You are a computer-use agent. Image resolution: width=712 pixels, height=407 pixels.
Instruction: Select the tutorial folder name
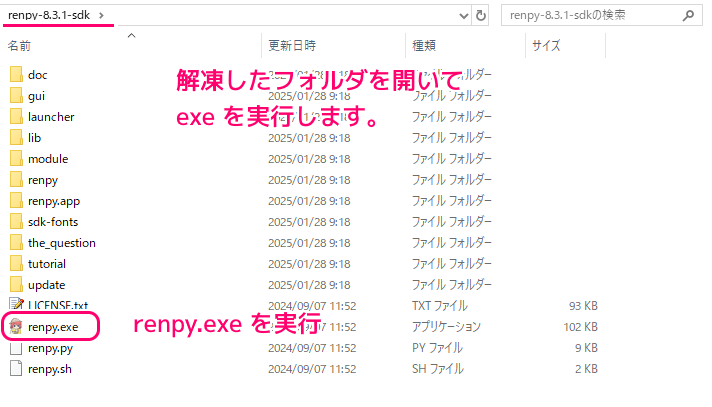47,264
